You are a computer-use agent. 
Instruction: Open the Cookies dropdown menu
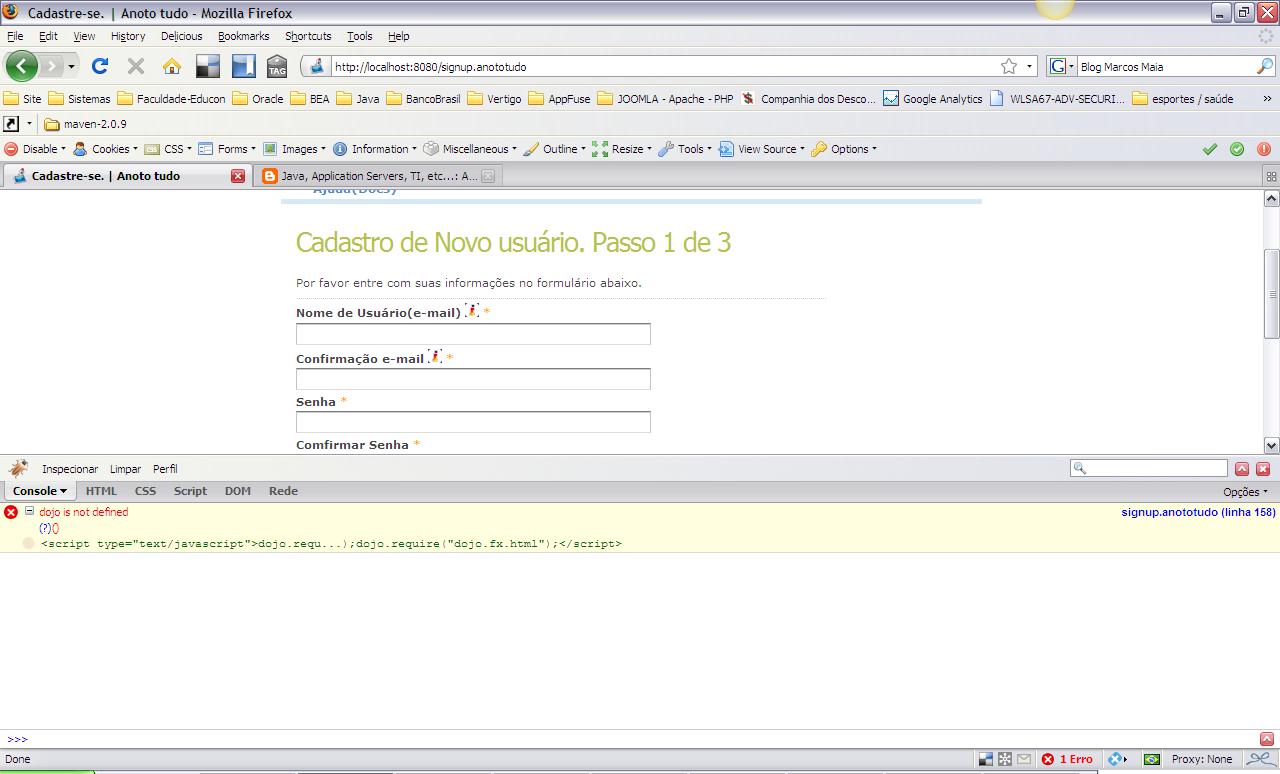click(x=105, y=149)
